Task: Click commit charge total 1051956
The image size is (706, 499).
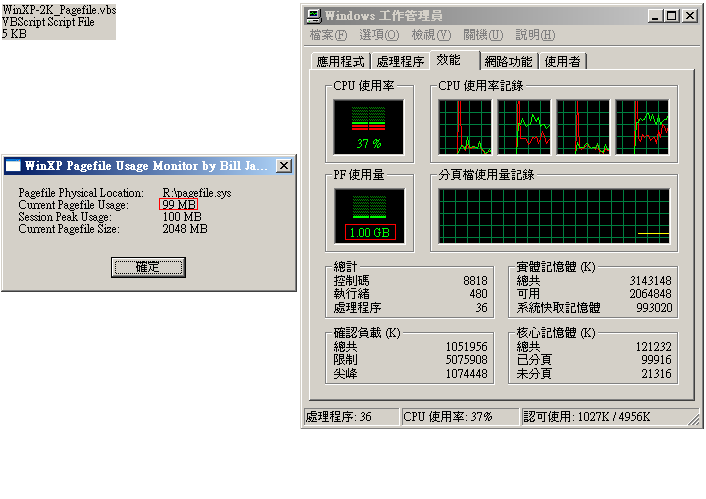Action: click(x=466, y=346)
